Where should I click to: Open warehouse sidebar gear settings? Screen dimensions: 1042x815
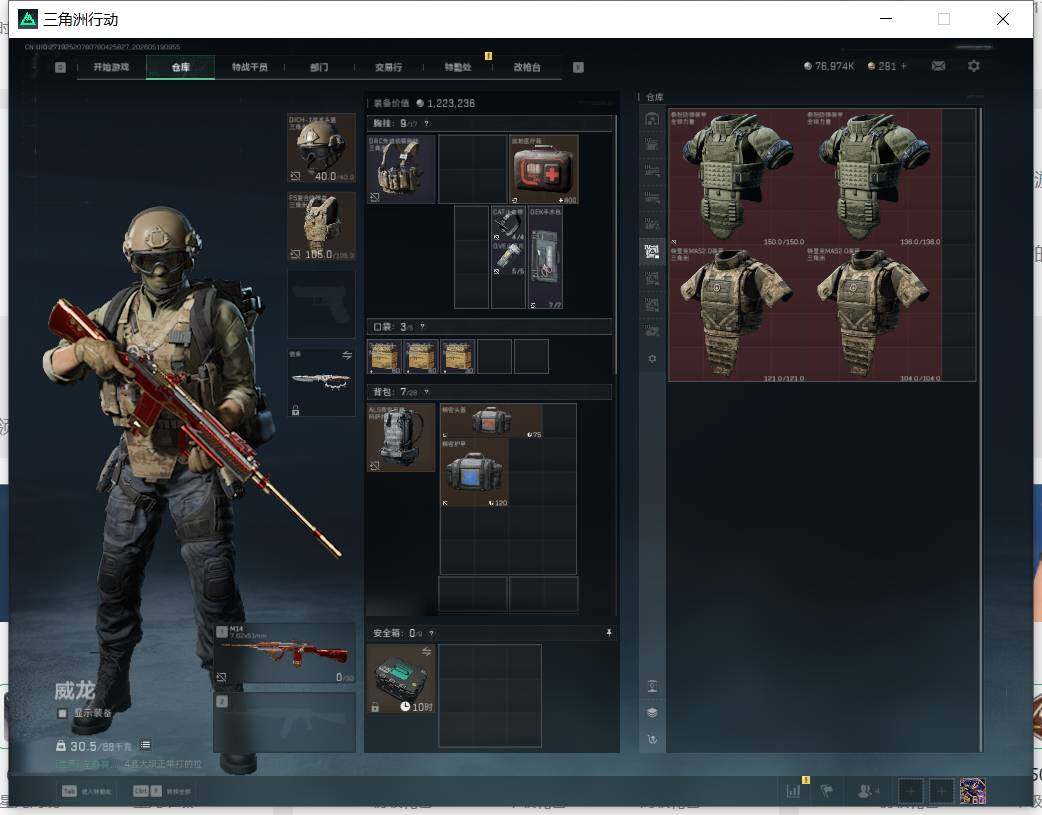click(652, 358)
